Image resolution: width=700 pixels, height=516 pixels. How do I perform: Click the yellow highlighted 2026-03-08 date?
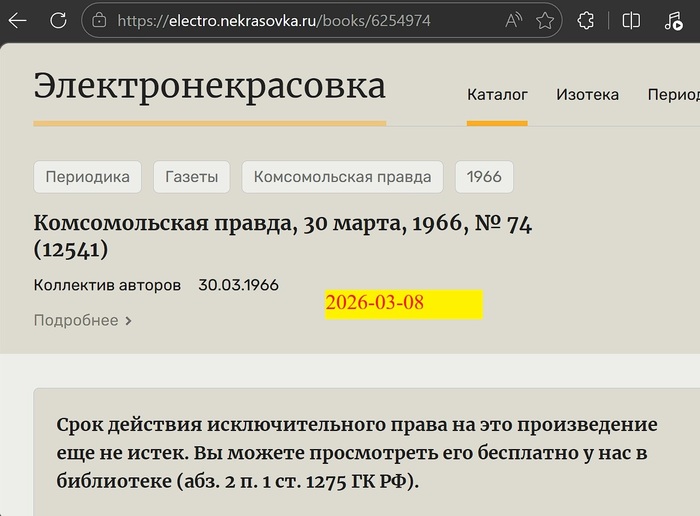click(x=403, y=304)
